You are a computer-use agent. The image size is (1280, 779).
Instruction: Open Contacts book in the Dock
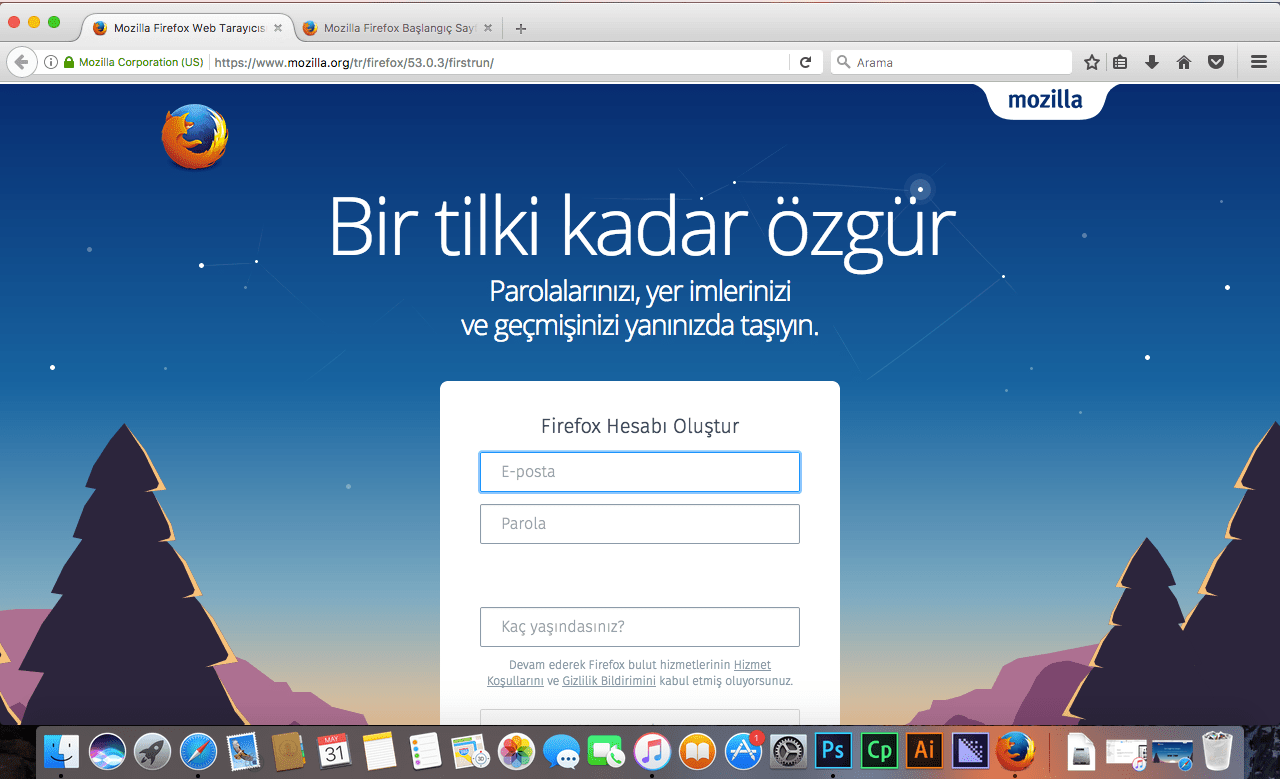pyautogui.click(x=289, y=751)
